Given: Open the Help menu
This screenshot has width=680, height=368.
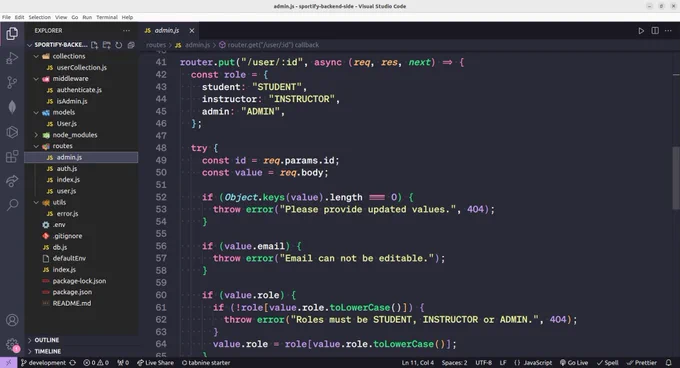Looking at the screenshot, I should tap(127, 17).
